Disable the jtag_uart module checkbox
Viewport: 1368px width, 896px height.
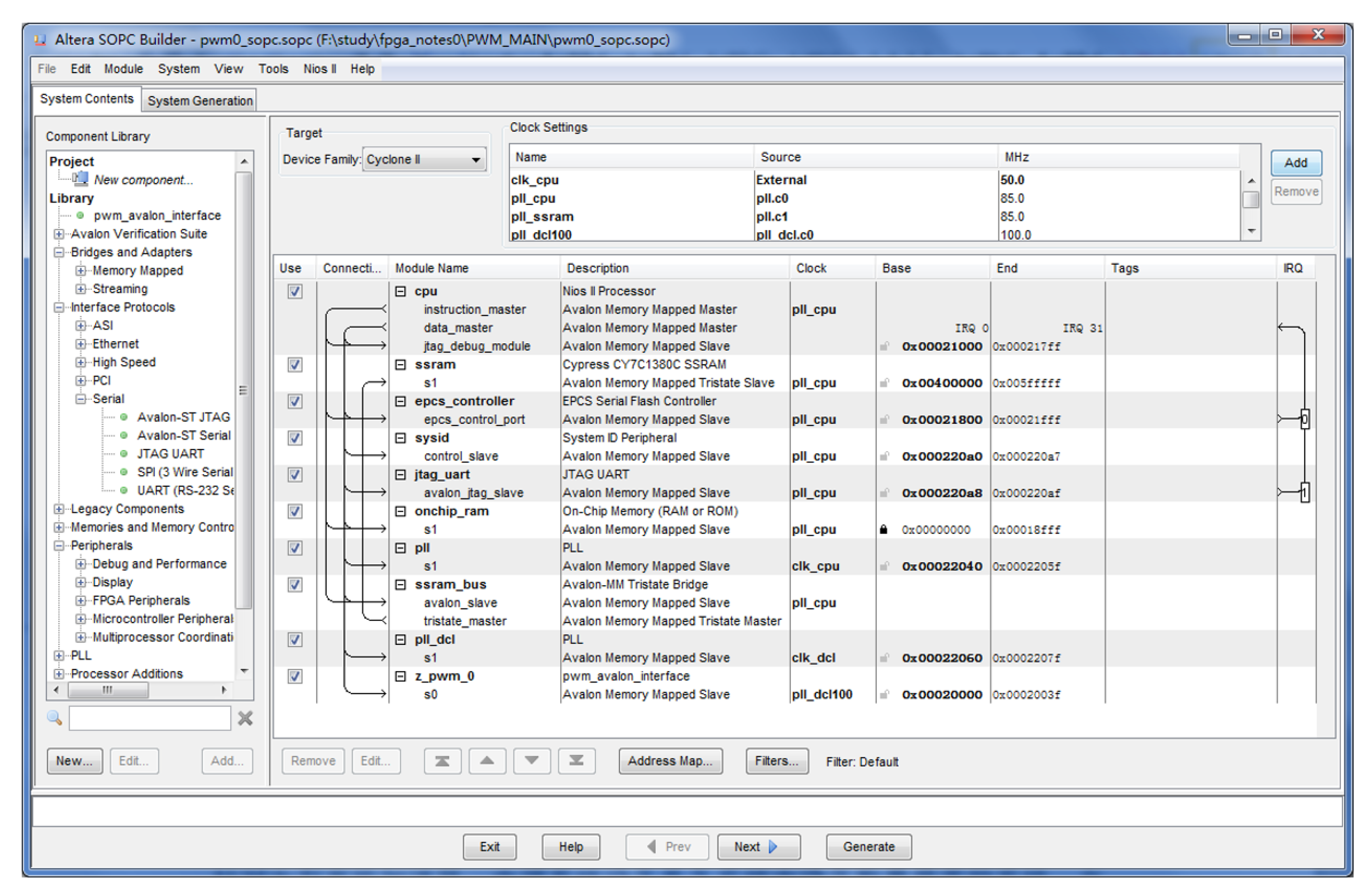(x=295, y=475)
